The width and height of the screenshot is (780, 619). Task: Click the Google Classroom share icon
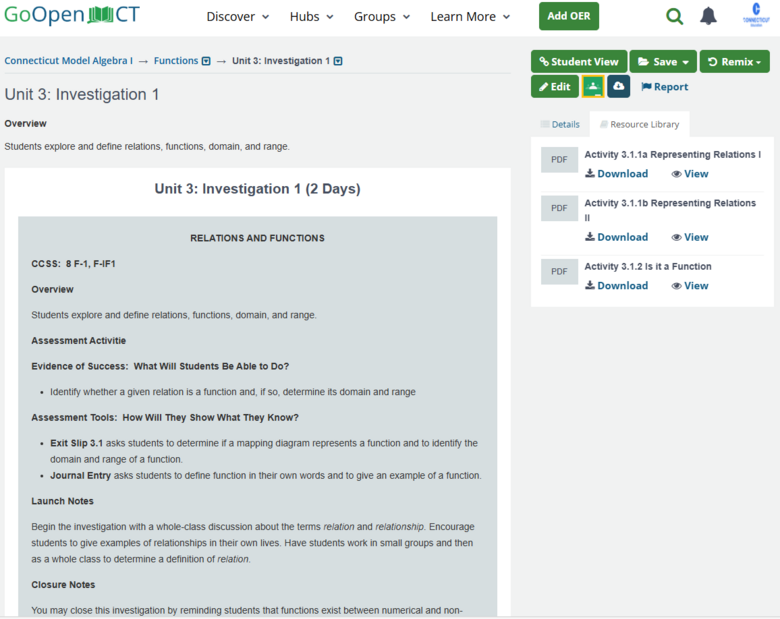click(593, 87)
